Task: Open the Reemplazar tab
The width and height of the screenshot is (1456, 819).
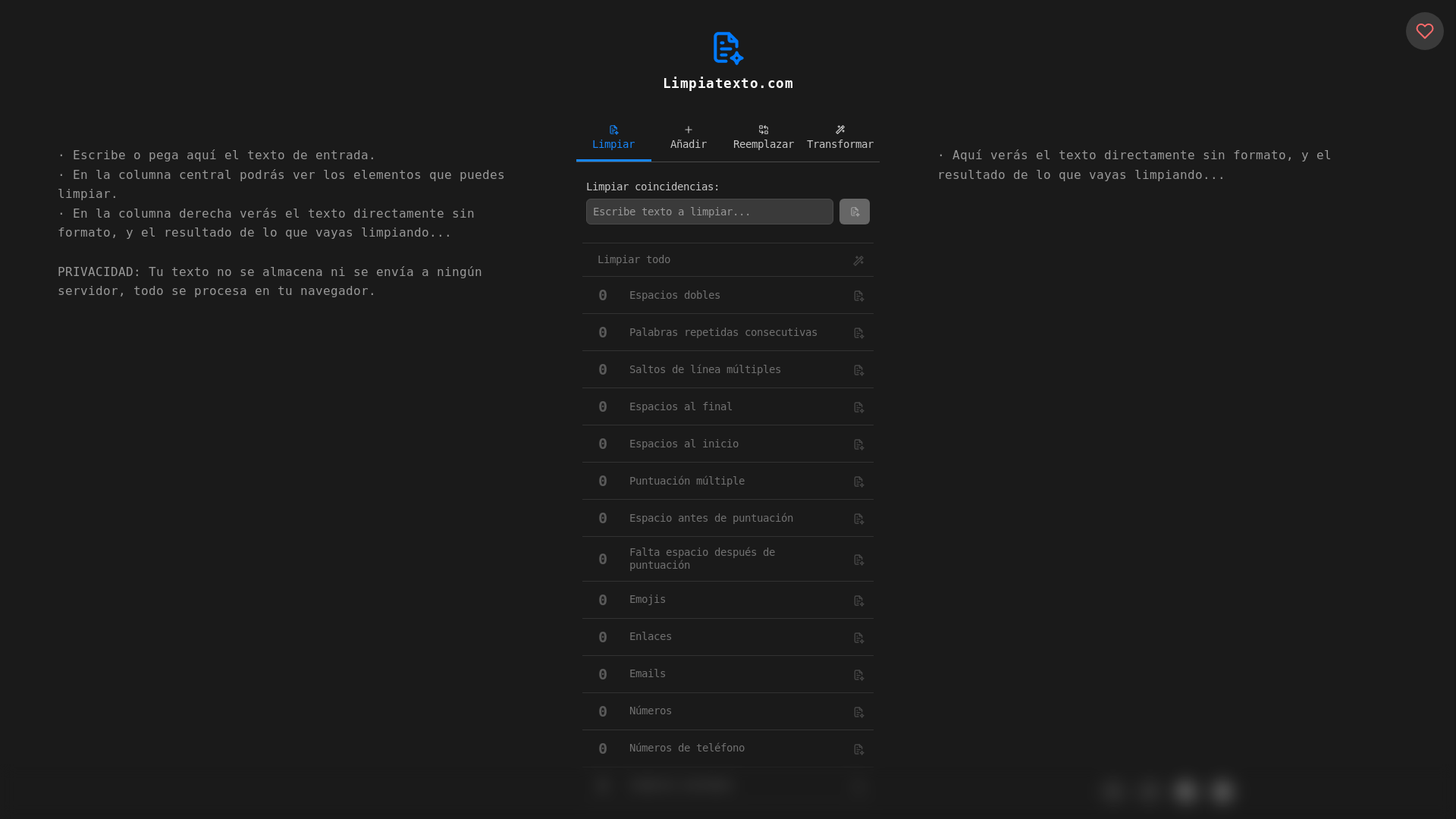Action: 764,137
